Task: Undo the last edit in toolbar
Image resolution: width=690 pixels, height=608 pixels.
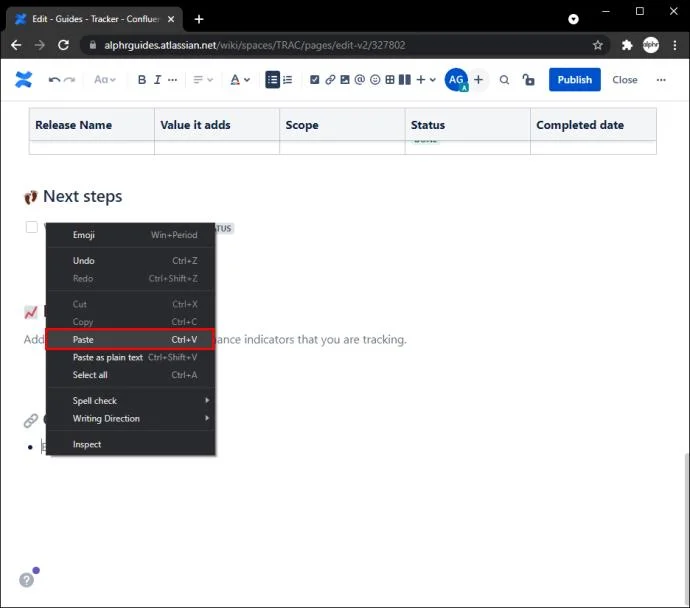Action: pyautogui.click(x=54, y=80)
